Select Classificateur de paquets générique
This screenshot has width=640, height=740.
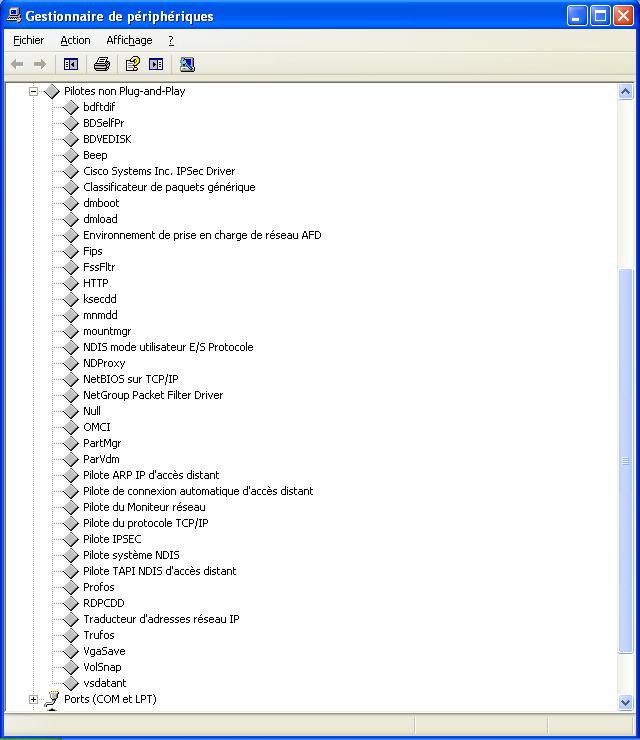click(x=169, y=187)
